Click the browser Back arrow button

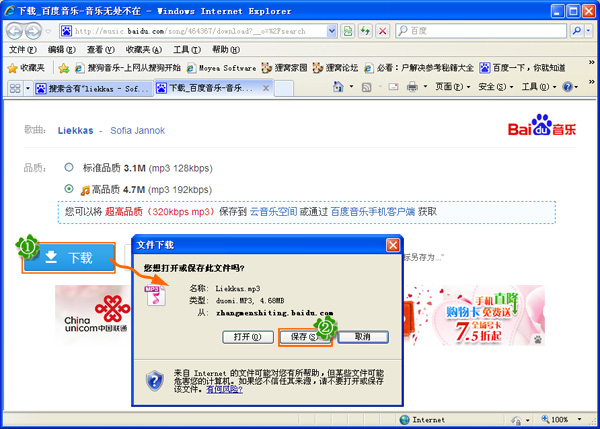tap(14, 31)
